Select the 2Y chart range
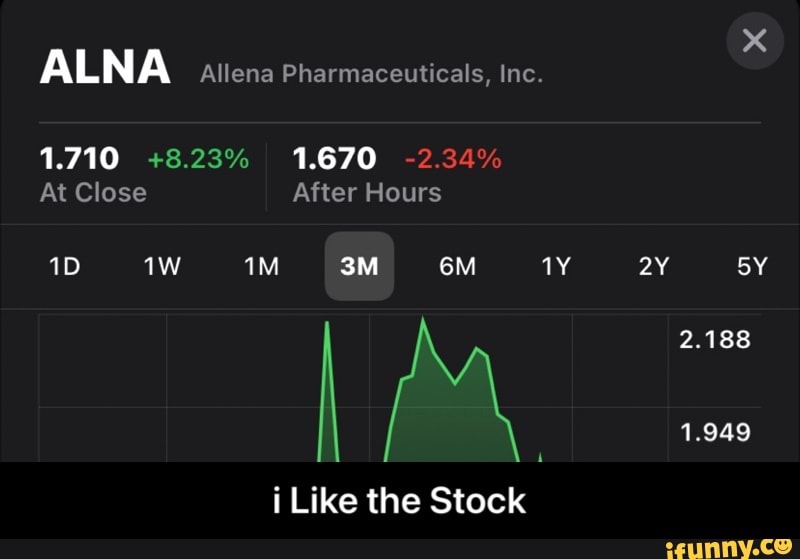This screenshot has width=800, height=559. pyautogui.click(x=653, y=267)
